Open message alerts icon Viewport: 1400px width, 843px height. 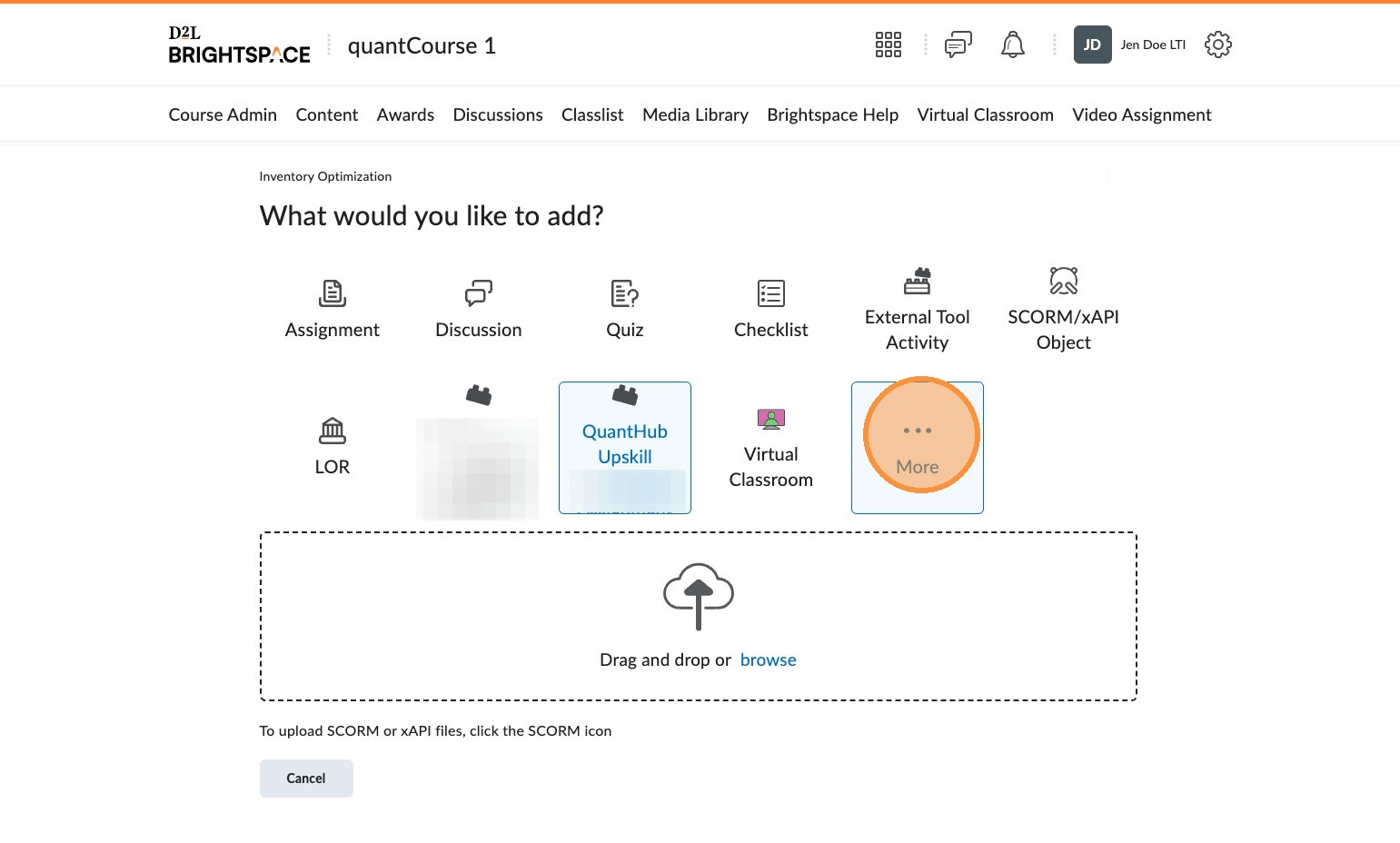click(958, 45)
